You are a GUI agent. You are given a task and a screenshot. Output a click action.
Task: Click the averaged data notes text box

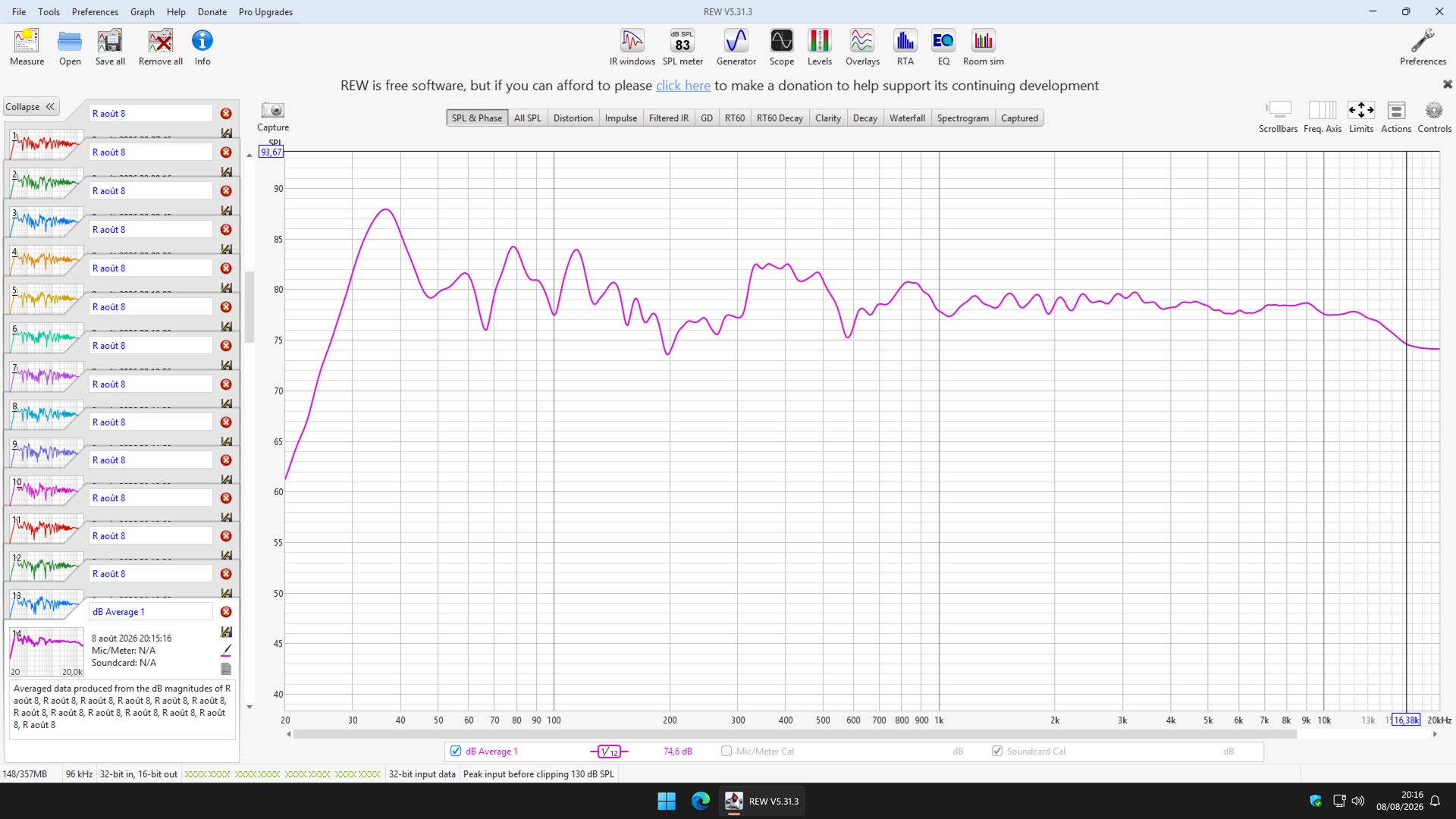click(x=122, y=710)
